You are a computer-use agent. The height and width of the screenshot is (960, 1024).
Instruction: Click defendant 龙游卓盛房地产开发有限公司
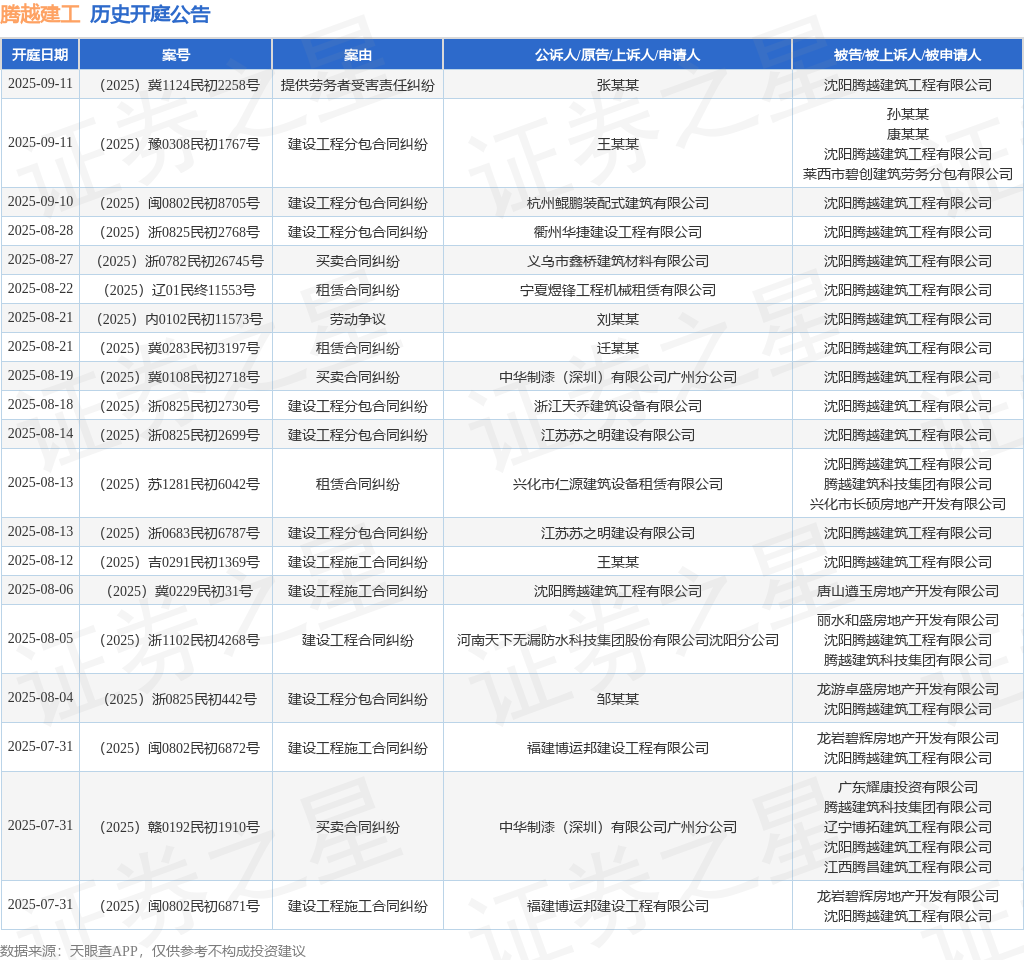coord(908,689)
